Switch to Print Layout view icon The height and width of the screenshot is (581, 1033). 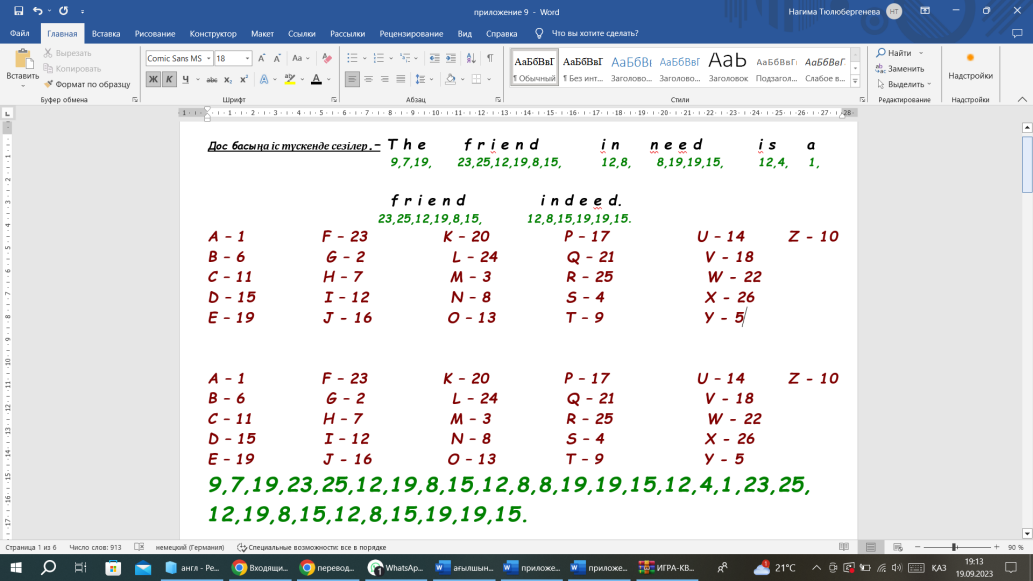click(x=870, y=547)
